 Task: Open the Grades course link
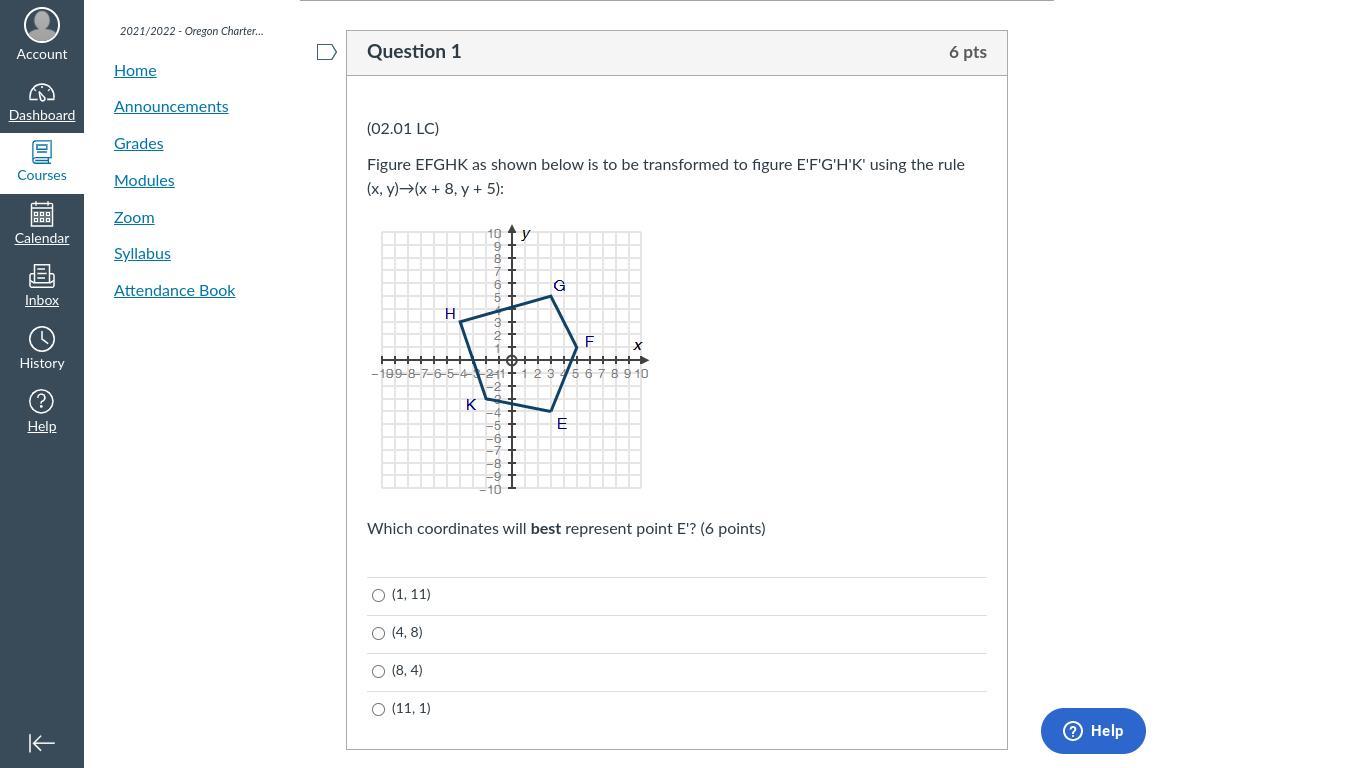point(138,144)
